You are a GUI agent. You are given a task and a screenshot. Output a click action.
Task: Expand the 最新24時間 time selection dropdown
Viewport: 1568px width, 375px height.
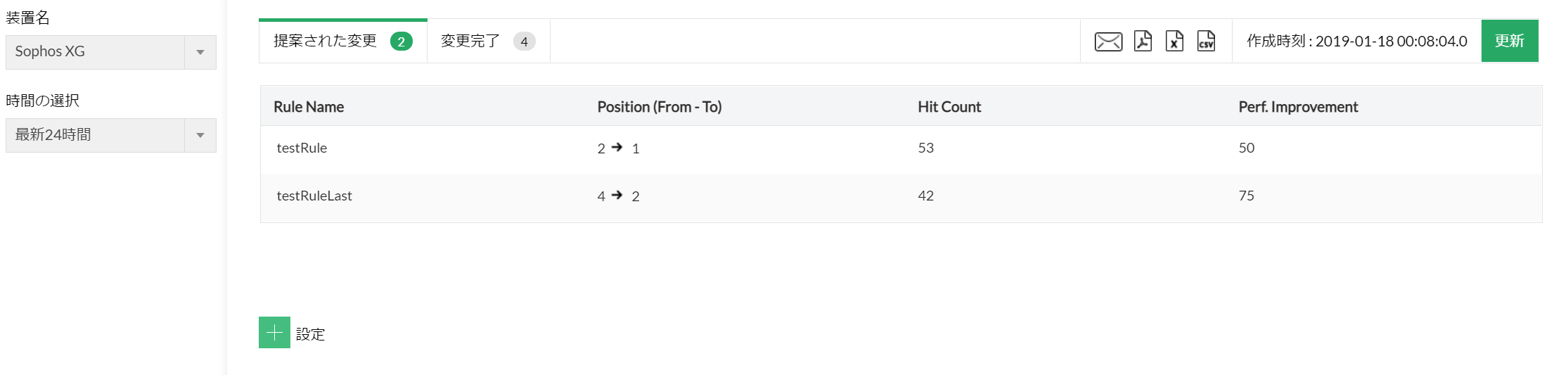coord(110,135)
